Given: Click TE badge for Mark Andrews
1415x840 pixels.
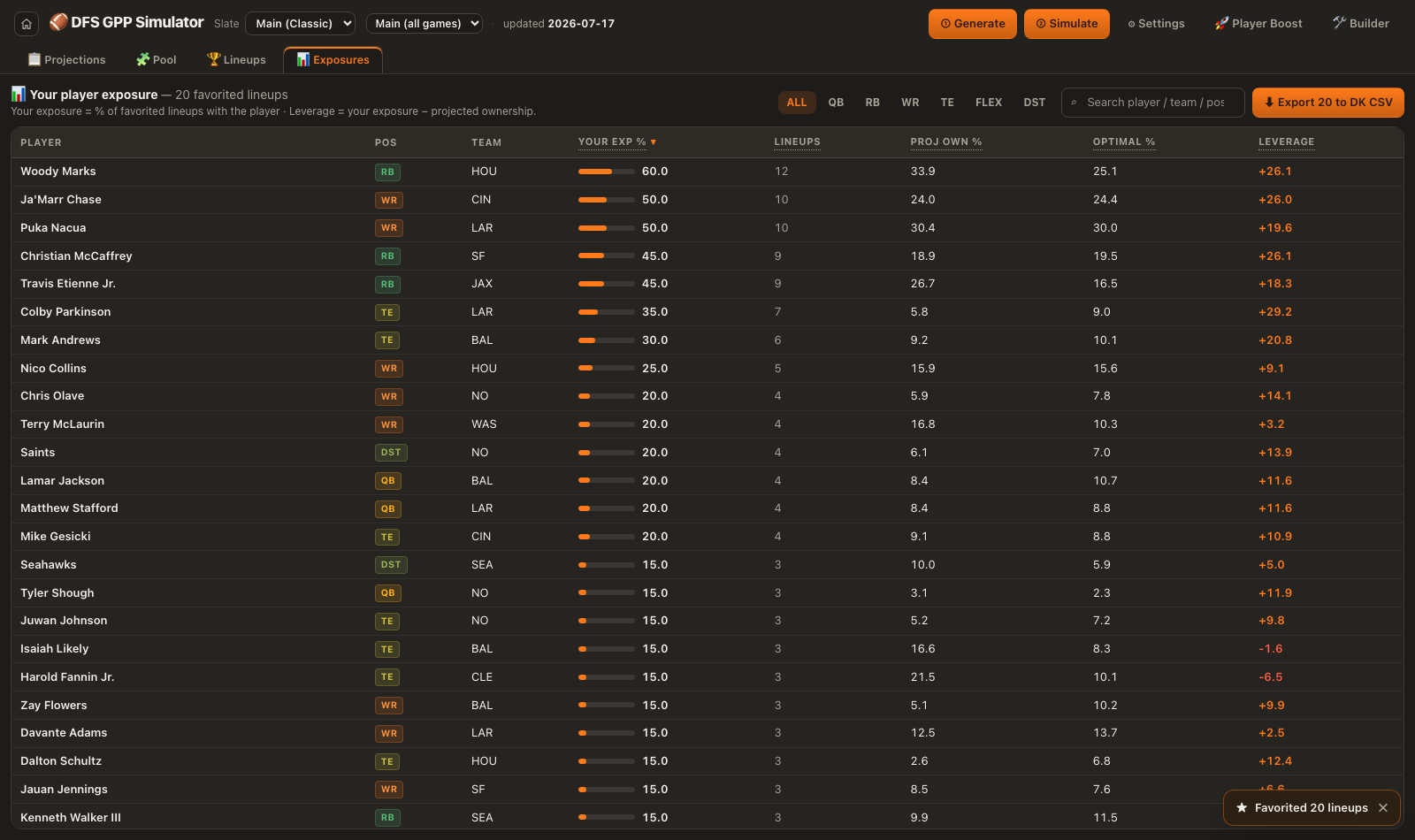Looking at the screenshot, I should (x=387, y=340).
